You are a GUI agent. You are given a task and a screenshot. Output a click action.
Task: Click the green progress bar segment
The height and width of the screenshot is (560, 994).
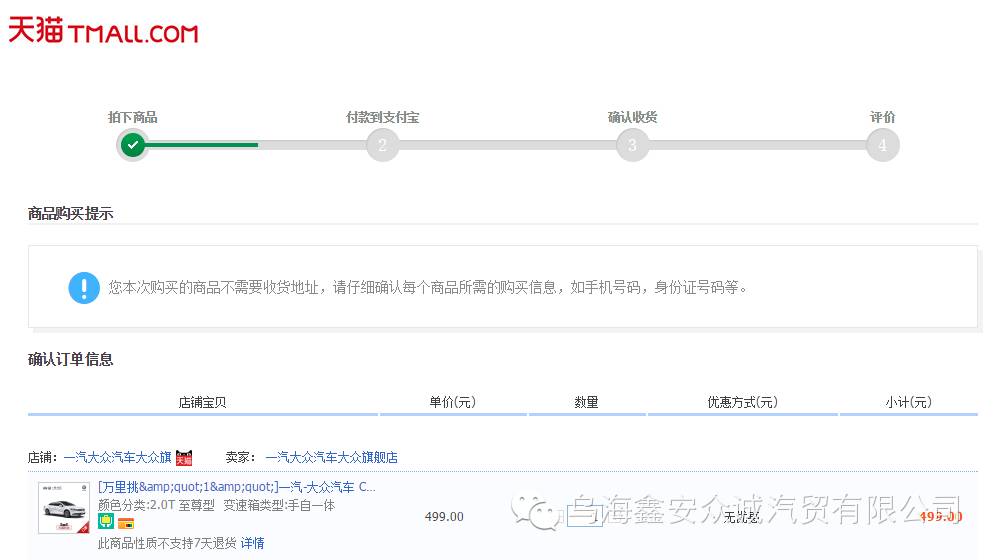202,145
